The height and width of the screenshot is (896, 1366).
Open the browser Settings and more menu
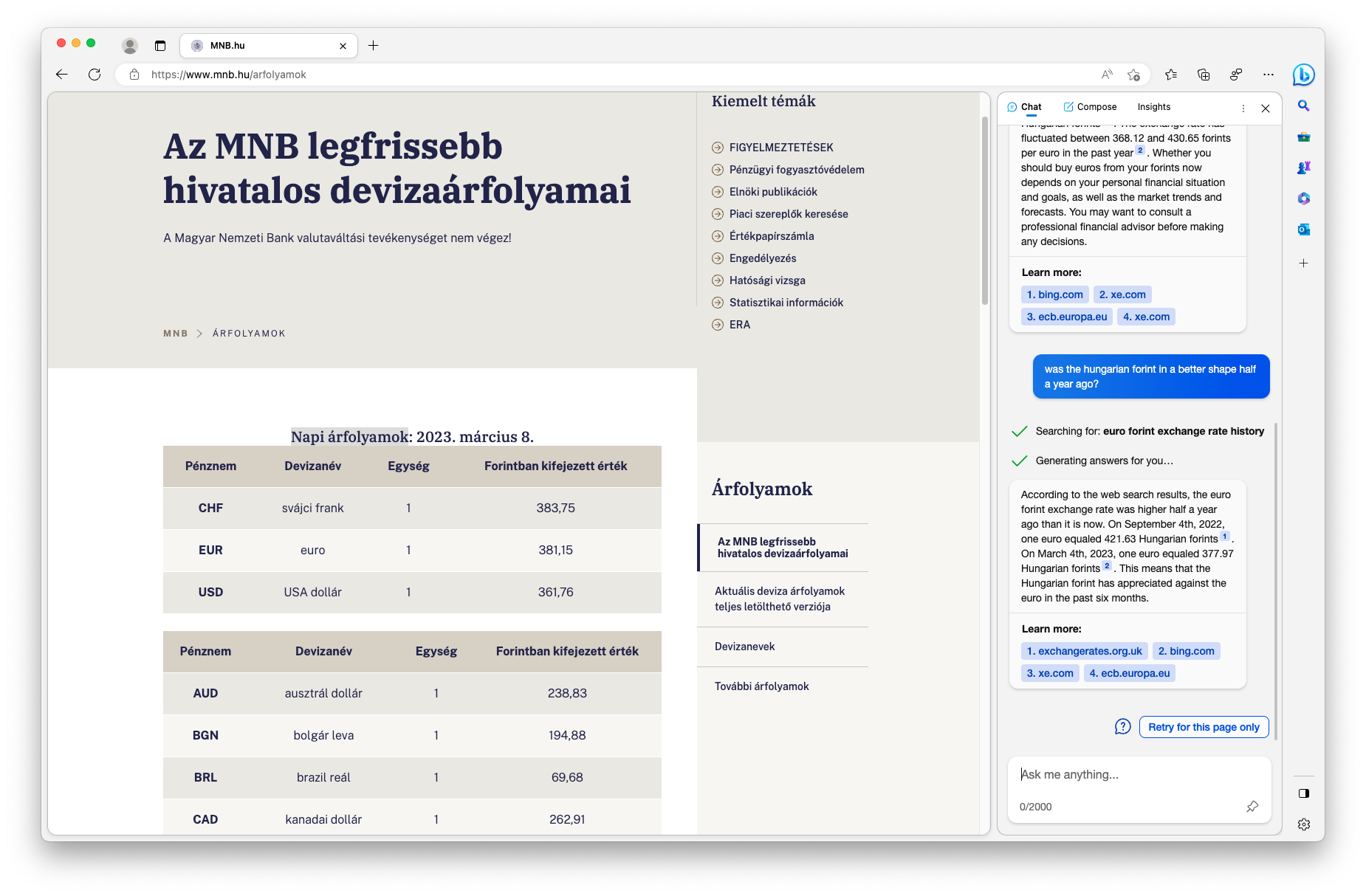click(1269, 75)
